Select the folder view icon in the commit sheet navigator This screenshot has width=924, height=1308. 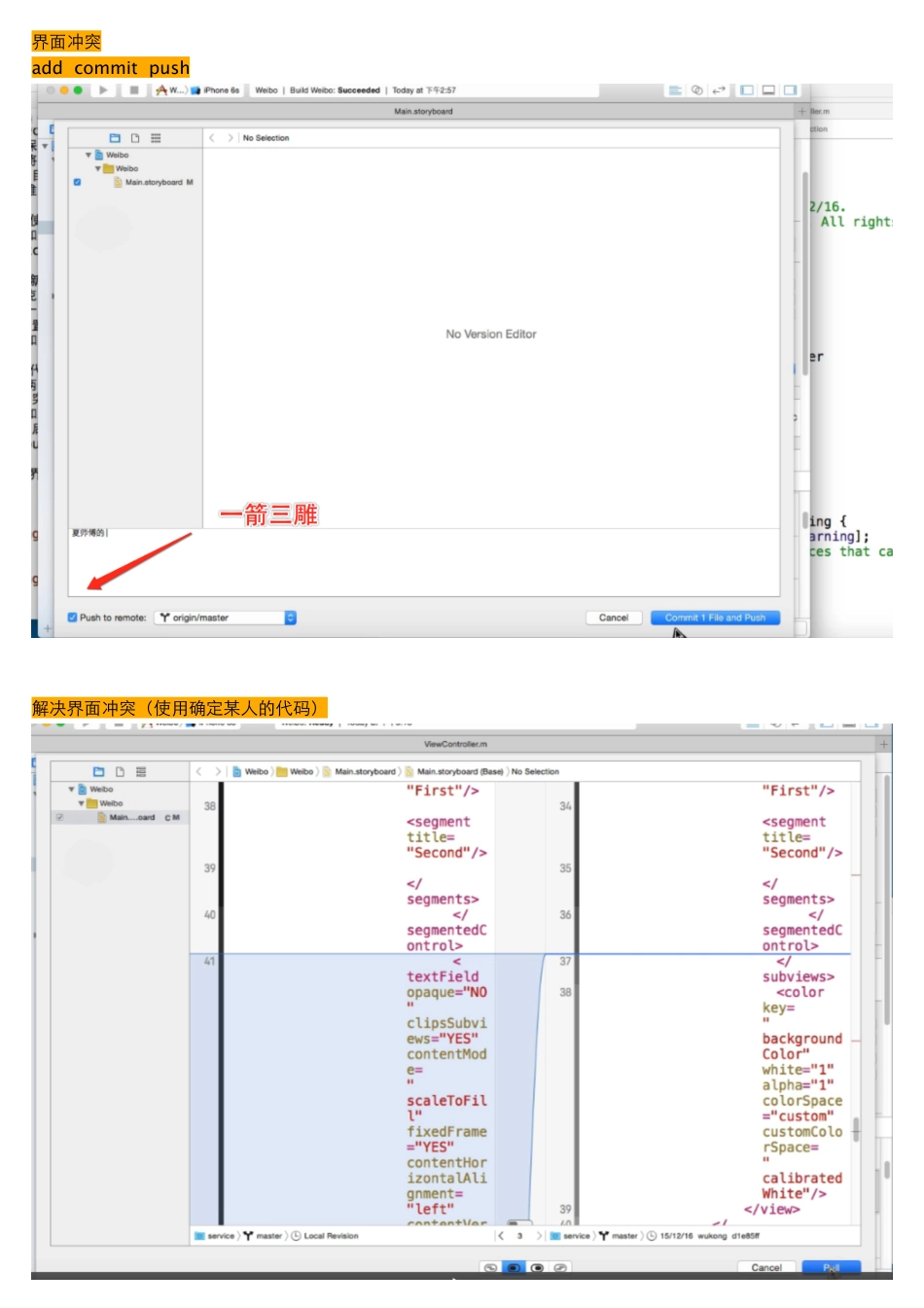(x=115, y=138)
